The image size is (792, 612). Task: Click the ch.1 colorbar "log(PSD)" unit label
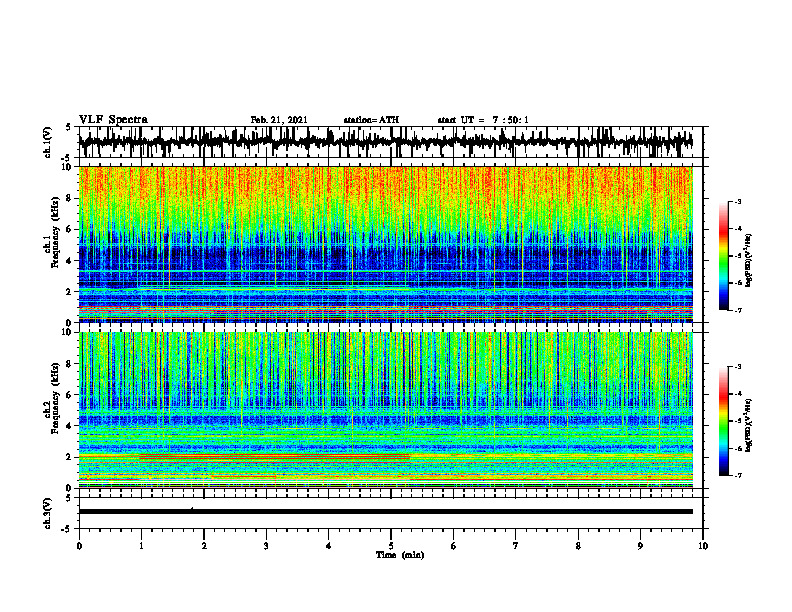(749, 261)
